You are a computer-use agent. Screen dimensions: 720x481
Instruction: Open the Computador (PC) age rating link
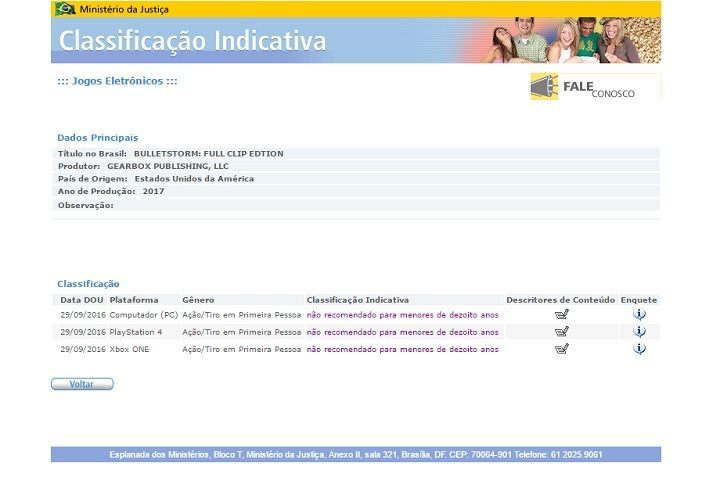[402, 315]
